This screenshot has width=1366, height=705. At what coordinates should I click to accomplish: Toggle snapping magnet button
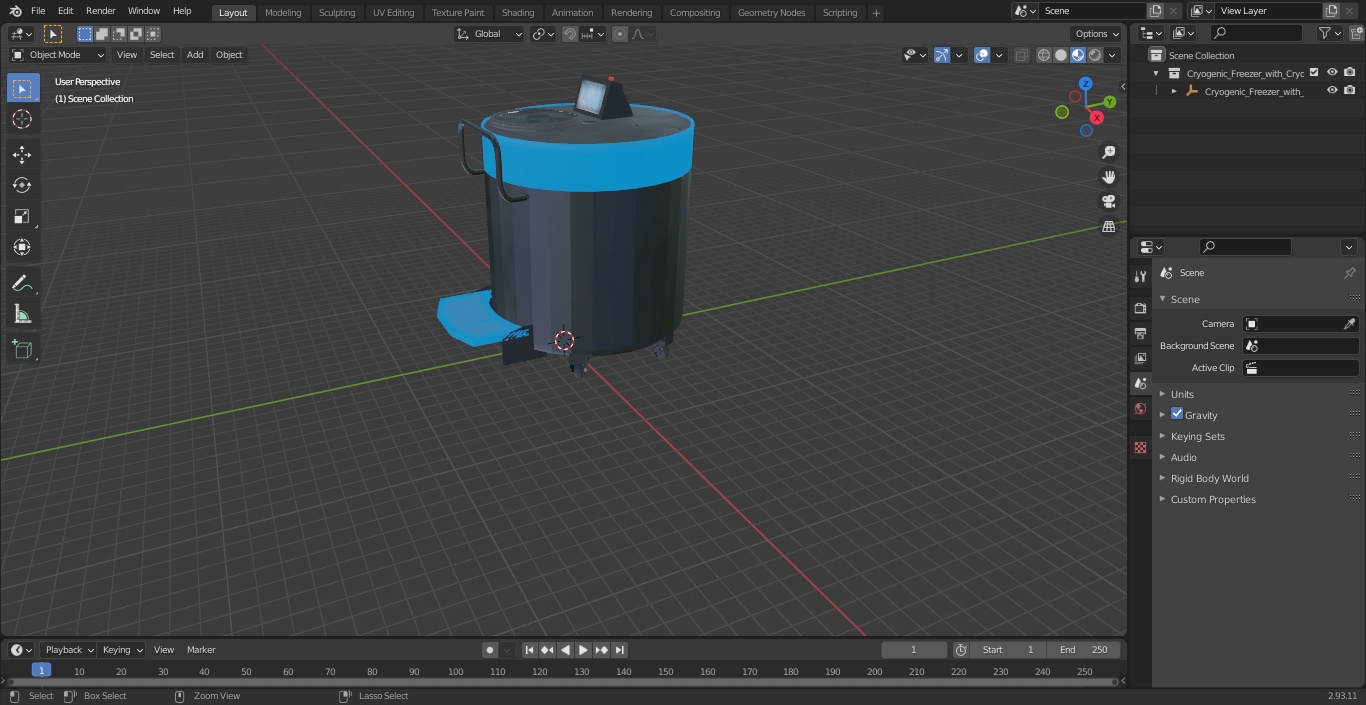(x=569, y=34)
